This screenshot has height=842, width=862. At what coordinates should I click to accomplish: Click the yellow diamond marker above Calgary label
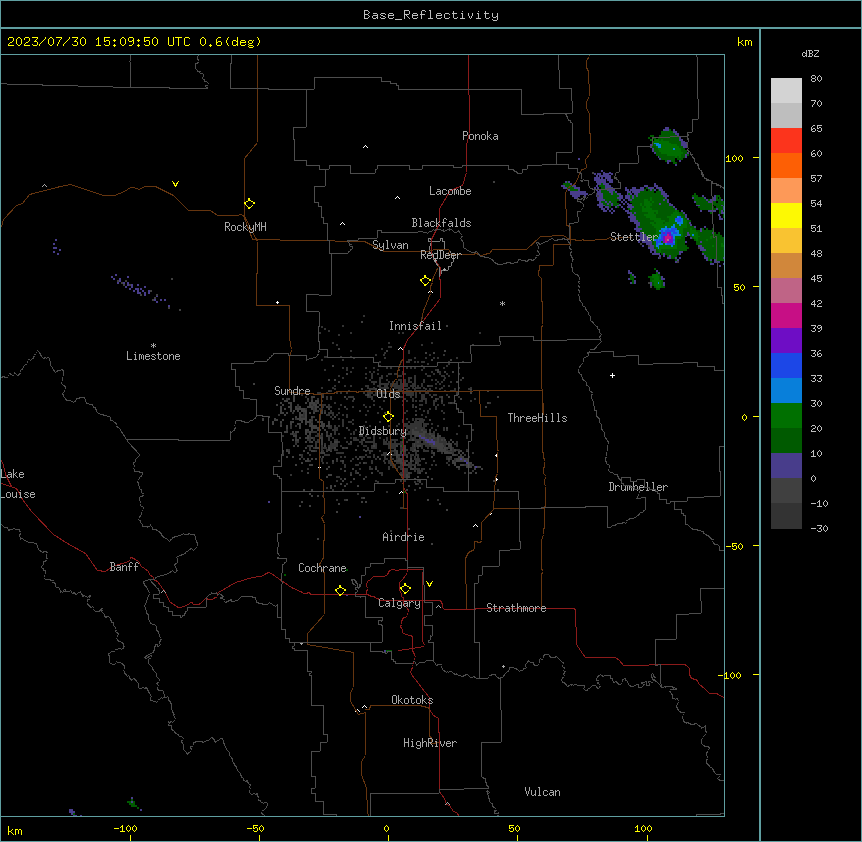click(x=405, y=589)
